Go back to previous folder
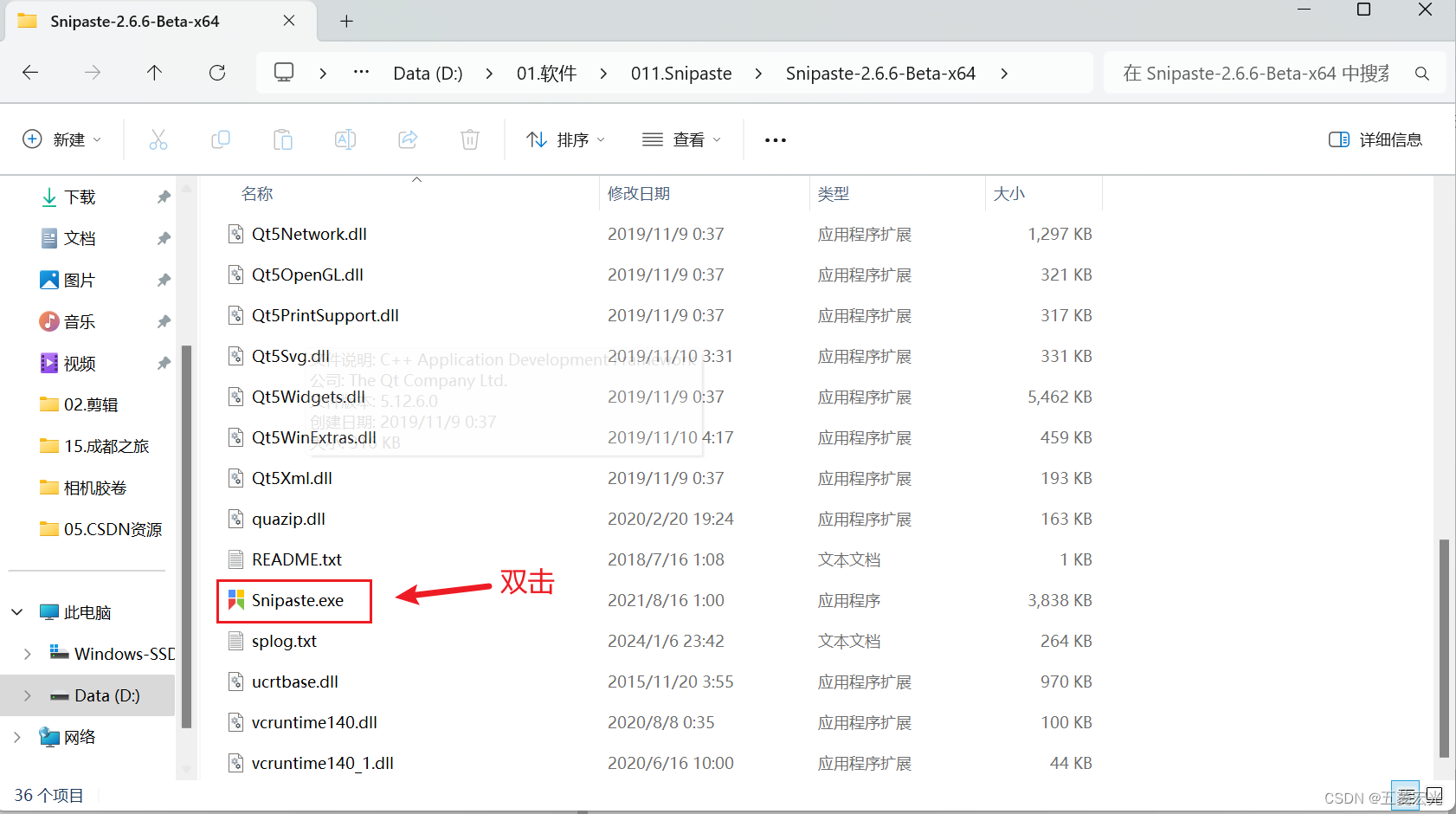The image size is (1456, 814). coord(30,73)
